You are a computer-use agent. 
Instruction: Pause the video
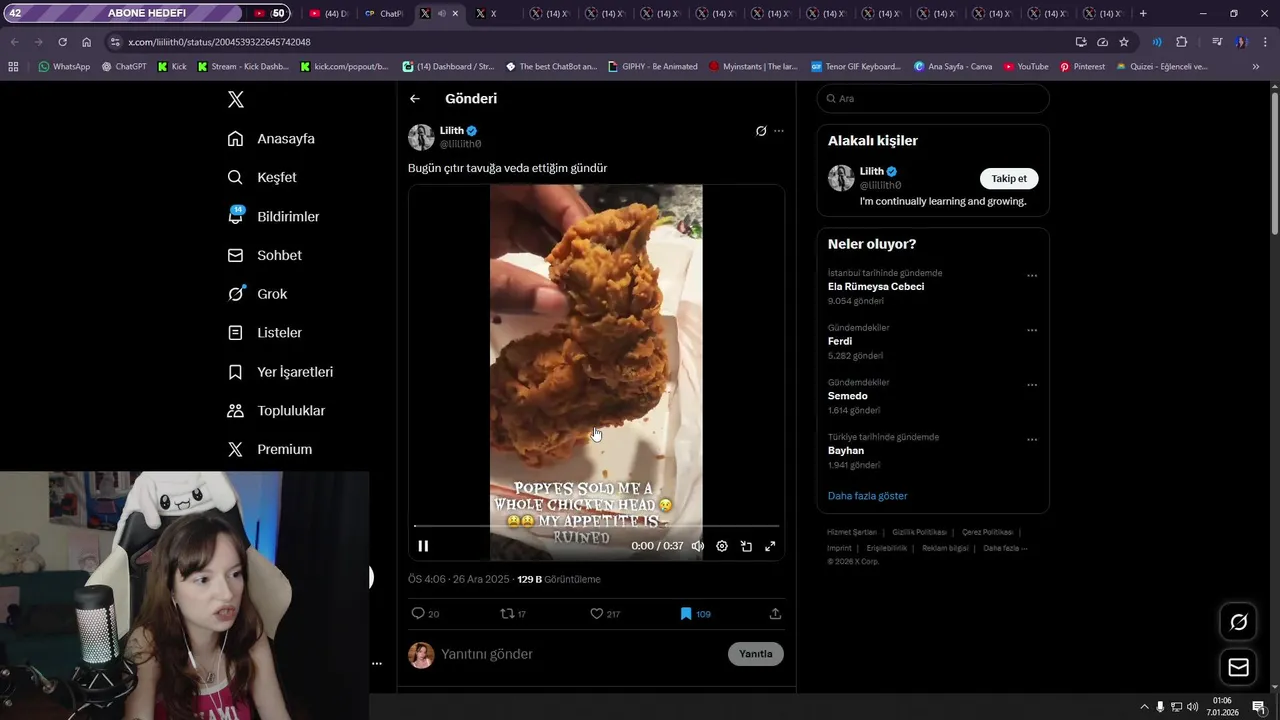423,546
